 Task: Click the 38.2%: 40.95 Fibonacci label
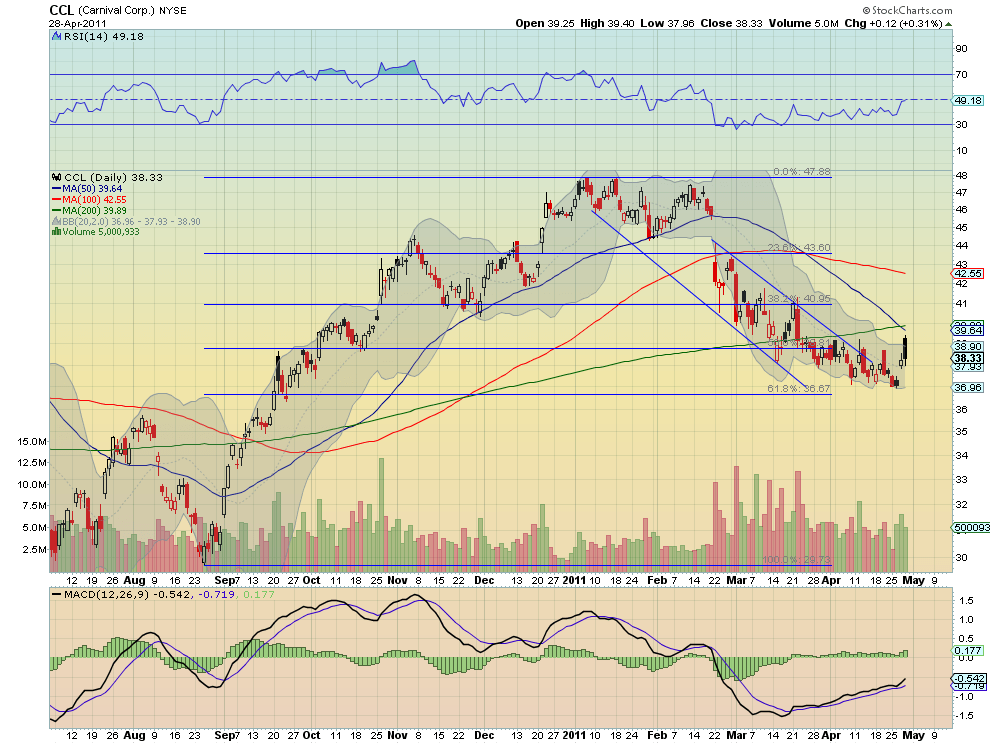tap(799, 299)
